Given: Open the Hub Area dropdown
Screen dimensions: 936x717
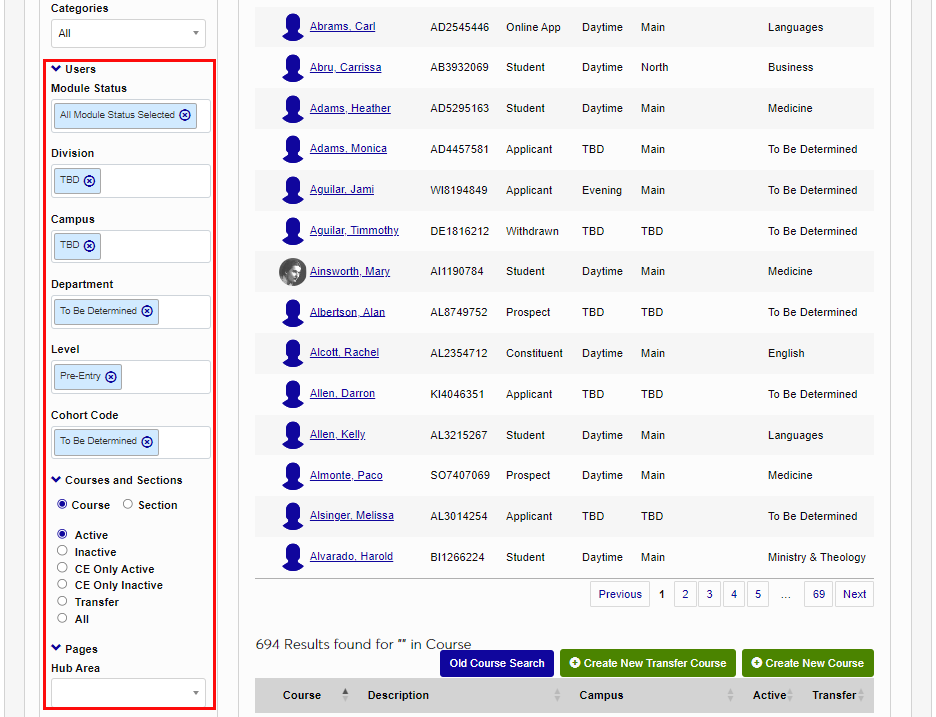Looking at the screenshot, I should pos(128,689).
